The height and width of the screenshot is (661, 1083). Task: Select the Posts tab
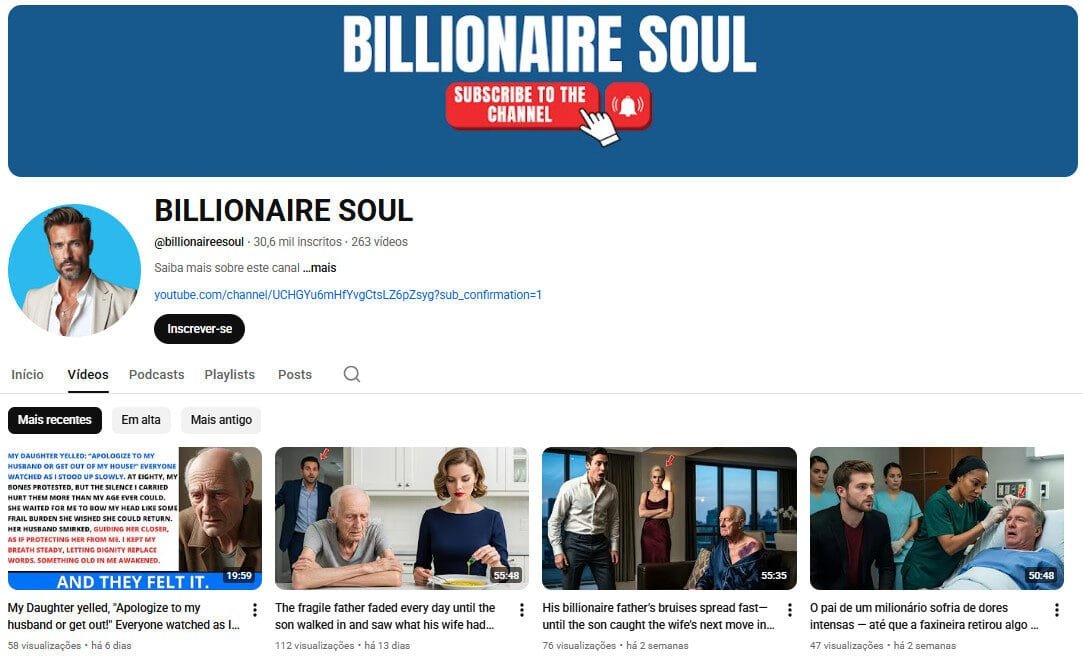click(x=295, y=373)
